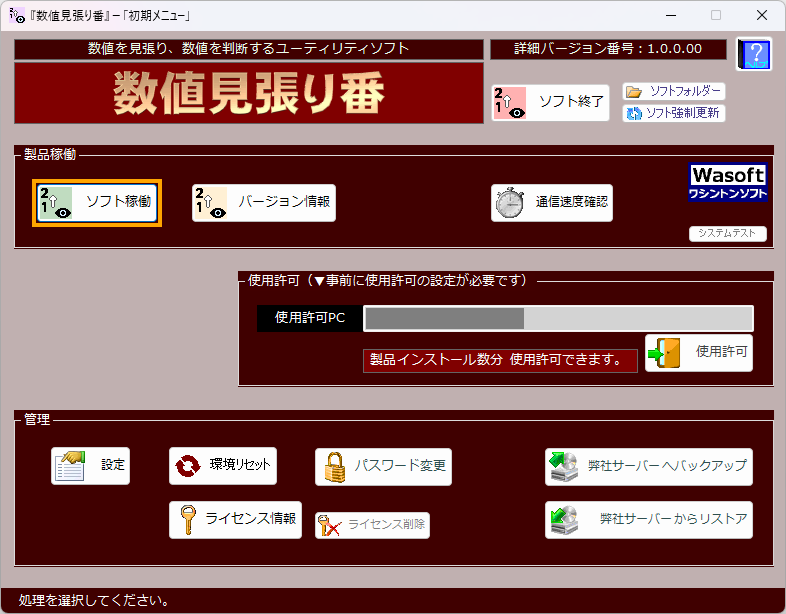Click the 通信速度確認 speed check button
Screen dimensions: 786x614
click(x=551, y=203)
